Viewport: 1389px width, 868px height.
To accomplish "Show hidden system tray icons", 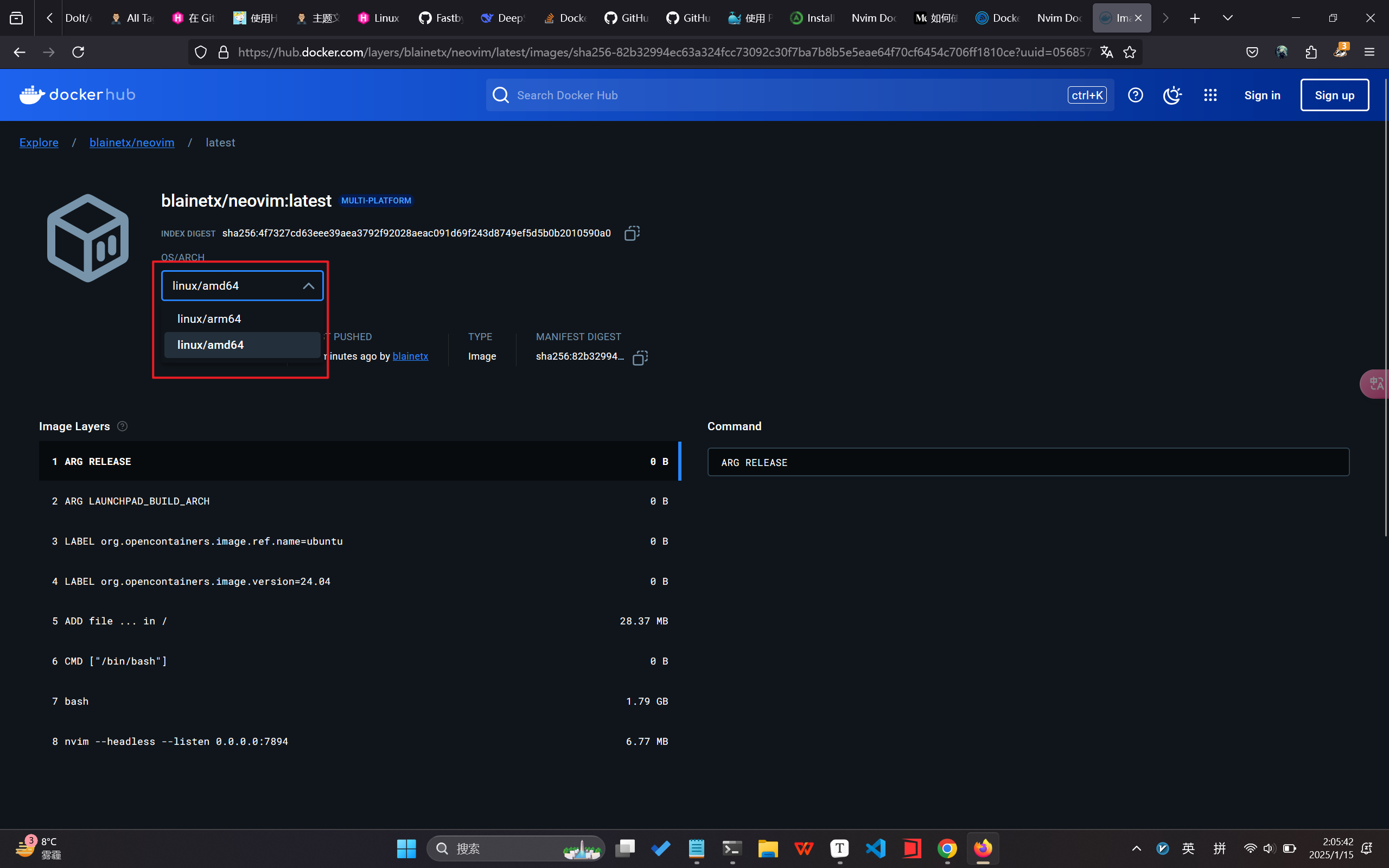I will point(1136,848).
